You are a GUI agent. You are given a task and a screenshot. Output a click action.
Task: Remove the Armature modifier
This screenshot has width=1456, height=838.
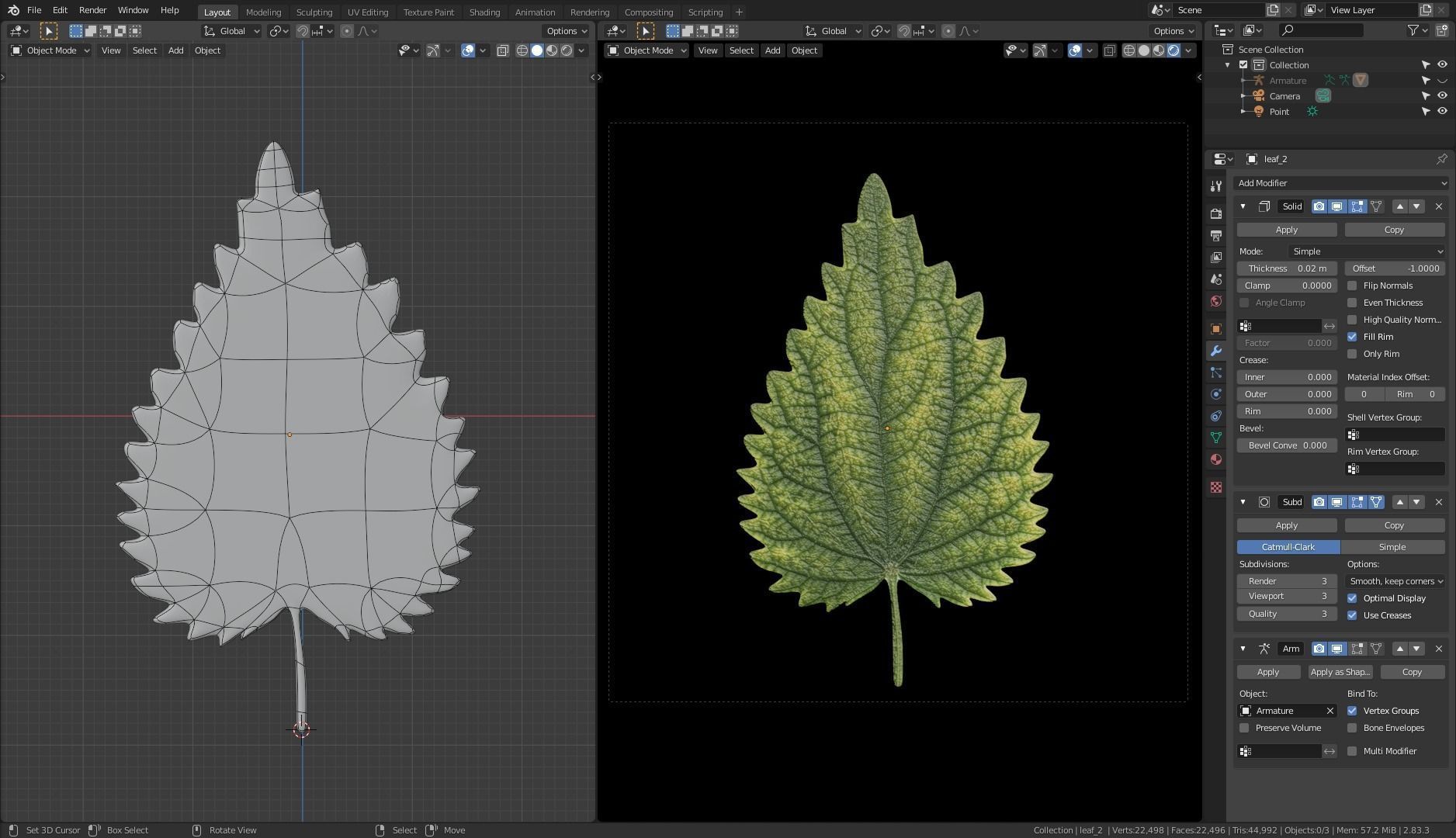1439,649
